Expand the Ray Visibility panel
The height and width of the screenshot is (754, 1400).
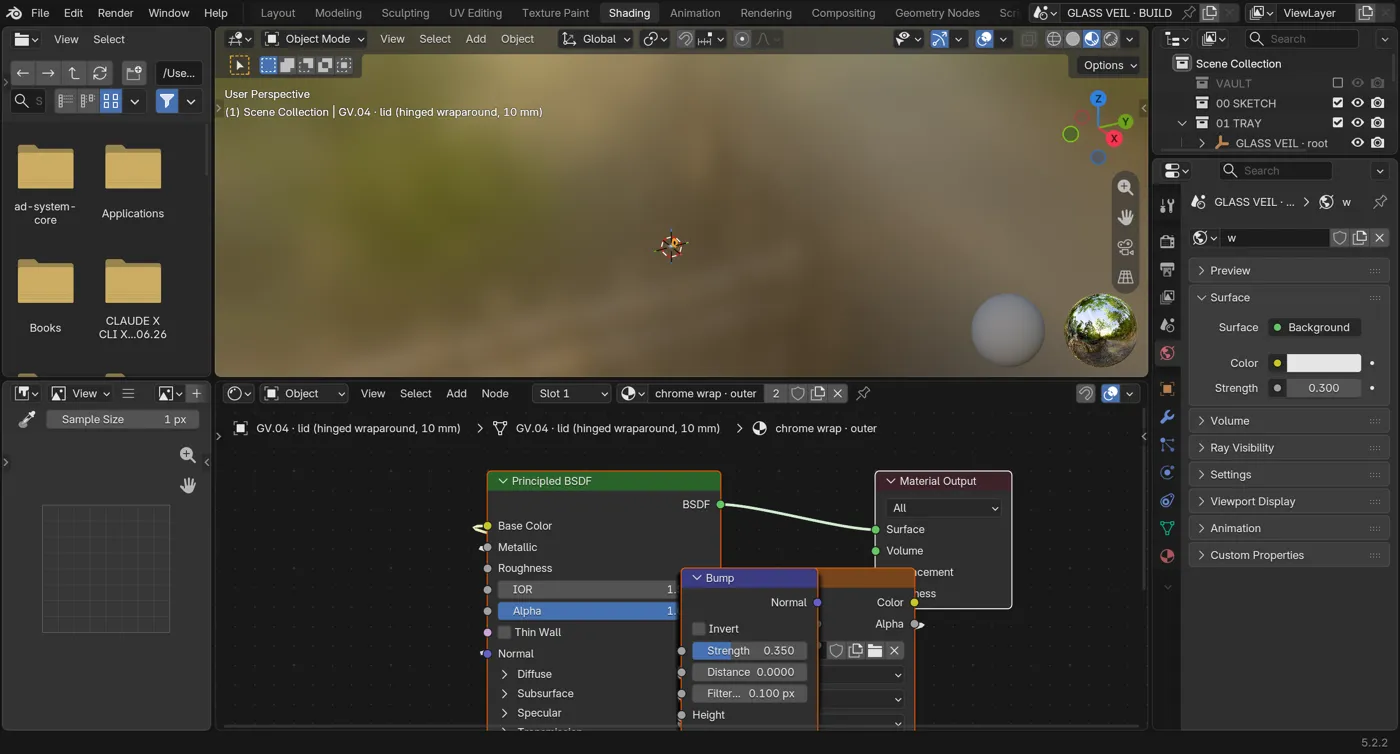[x=1289, y=448]
